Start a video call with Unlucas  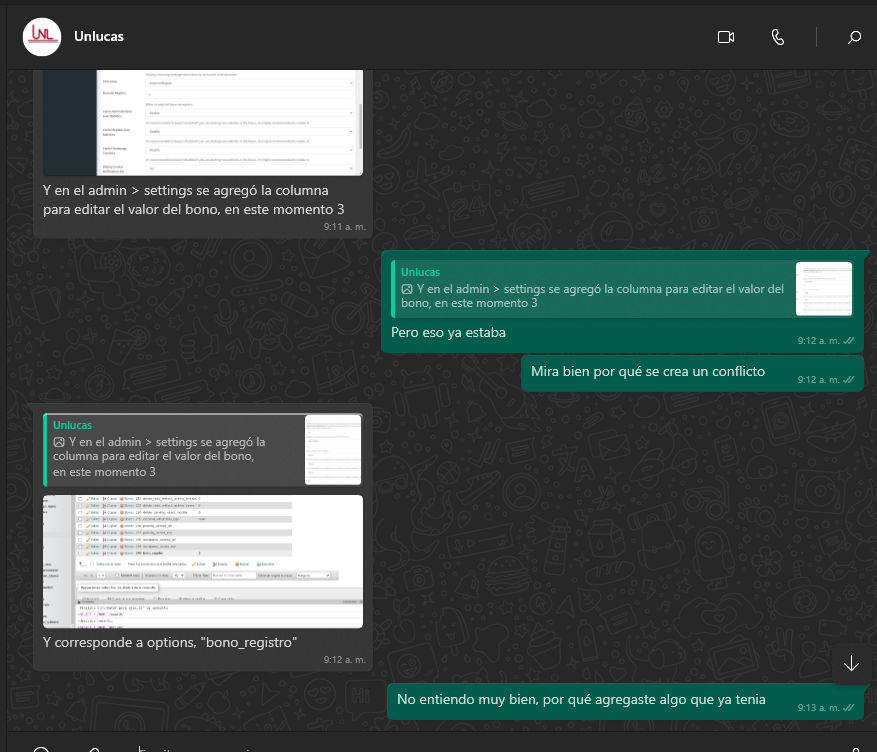[725, 37]
